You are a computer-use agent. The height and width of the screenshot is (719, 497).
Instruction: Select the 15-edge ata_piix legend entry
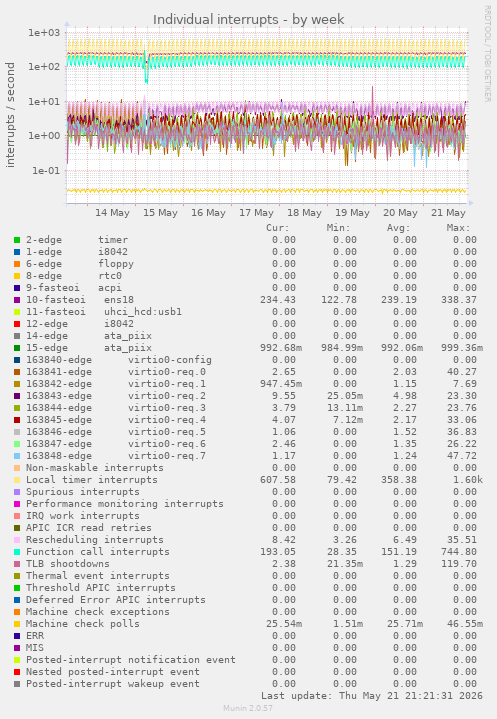(88, 348)
